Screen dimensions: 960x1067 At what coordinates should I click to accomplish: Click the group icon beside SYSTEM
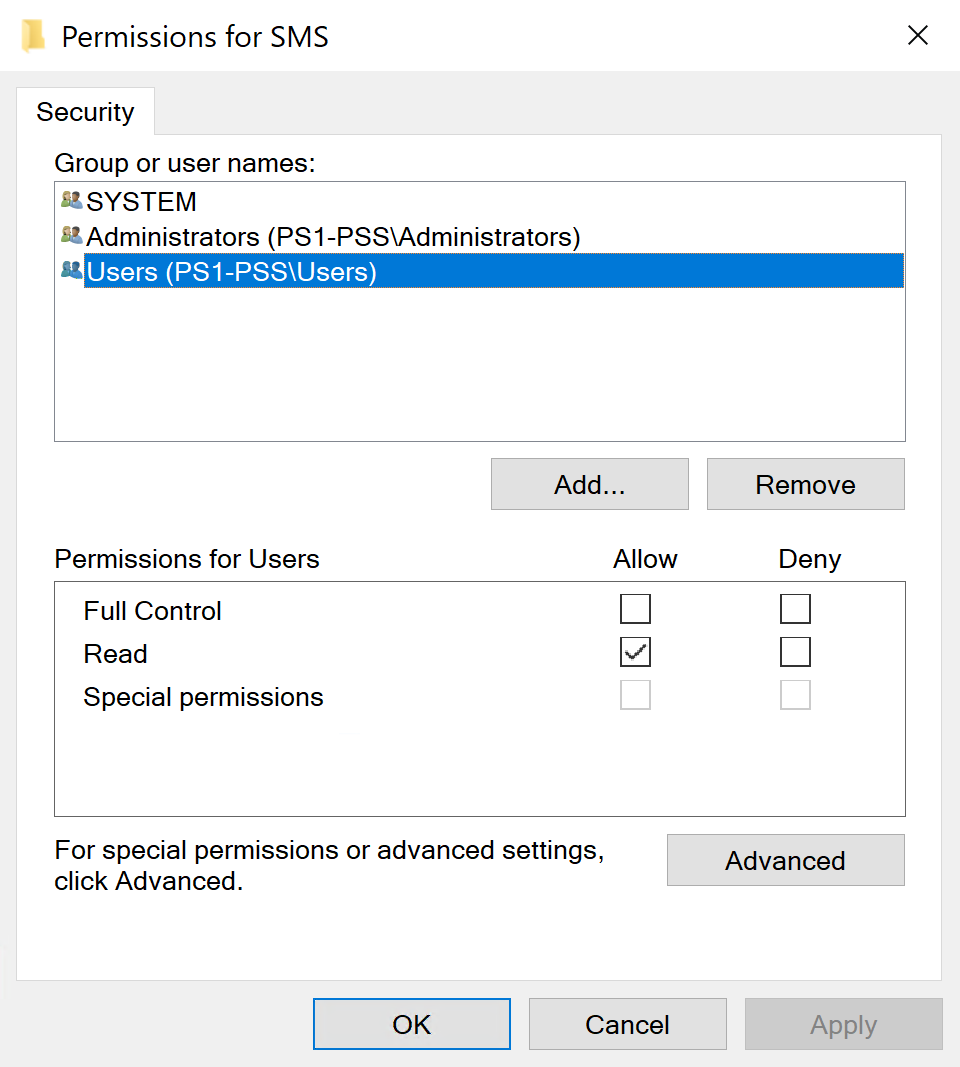pyautogui.click(x=70, y=200)
